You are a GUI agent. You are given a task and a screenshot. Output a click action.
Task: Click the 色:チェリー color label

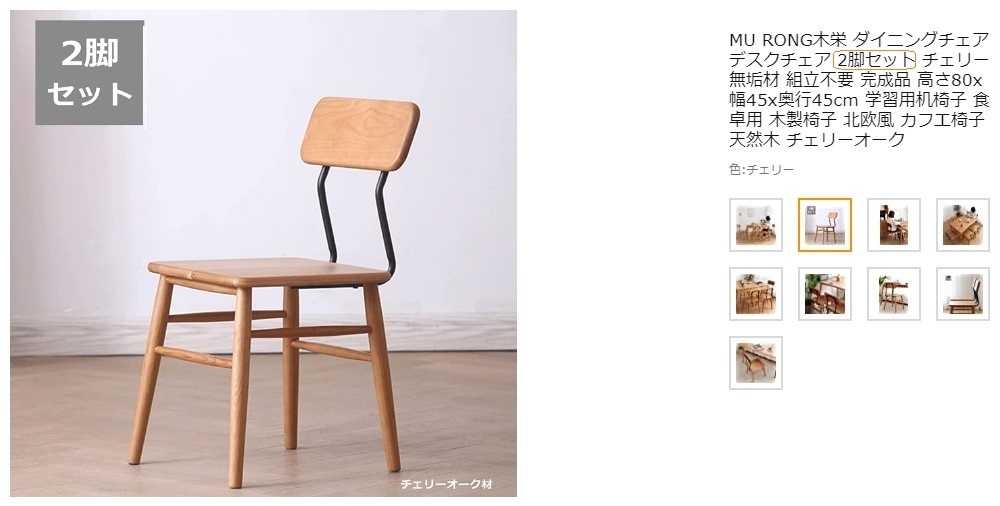tap(761, 170)
